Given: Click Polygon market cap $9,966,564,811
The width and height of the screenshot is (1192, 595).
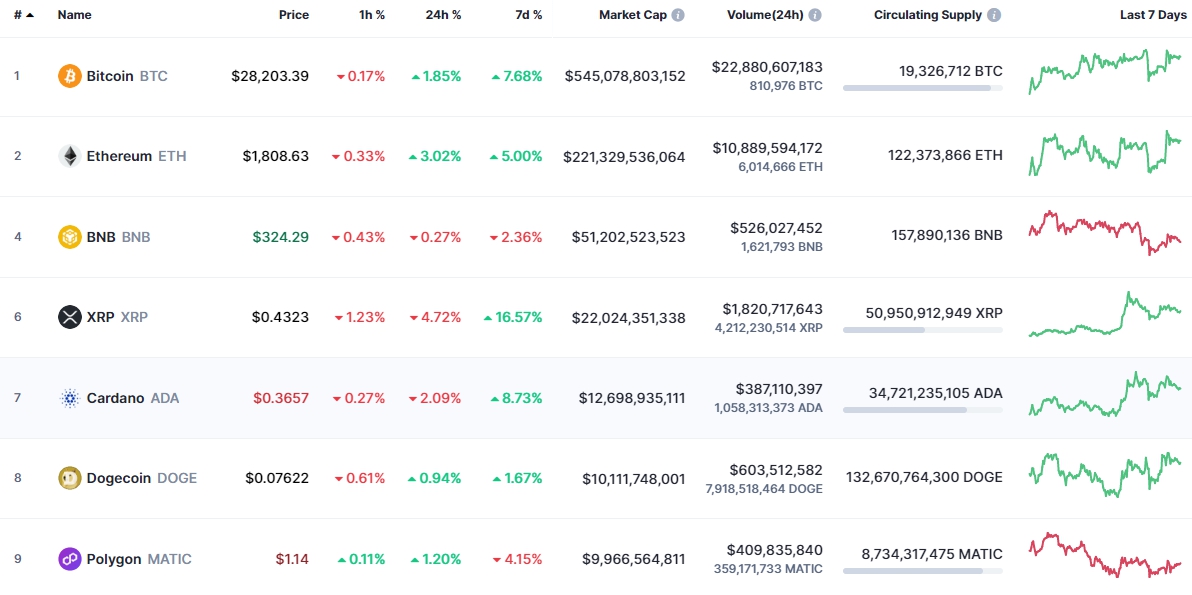Looking at the screenshot, I should tap(634, 559).
